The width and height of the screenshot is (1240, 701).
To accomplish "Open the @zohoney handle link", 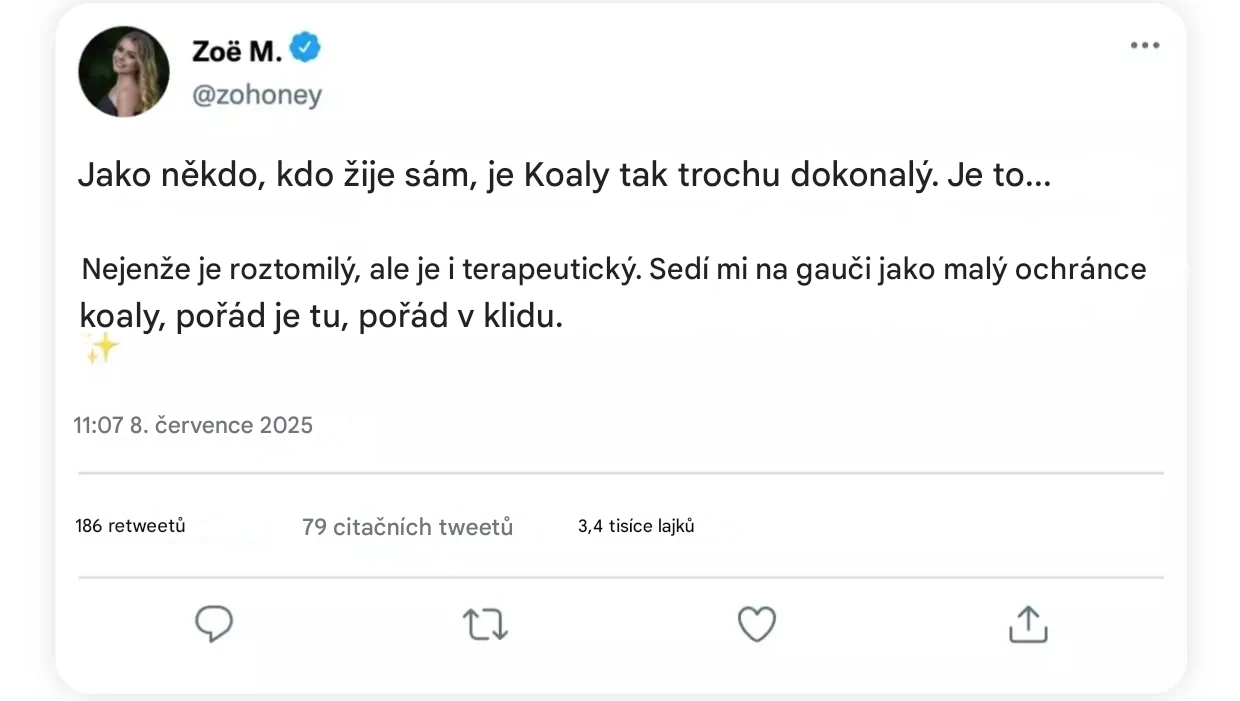I will [x=257, y=96].
